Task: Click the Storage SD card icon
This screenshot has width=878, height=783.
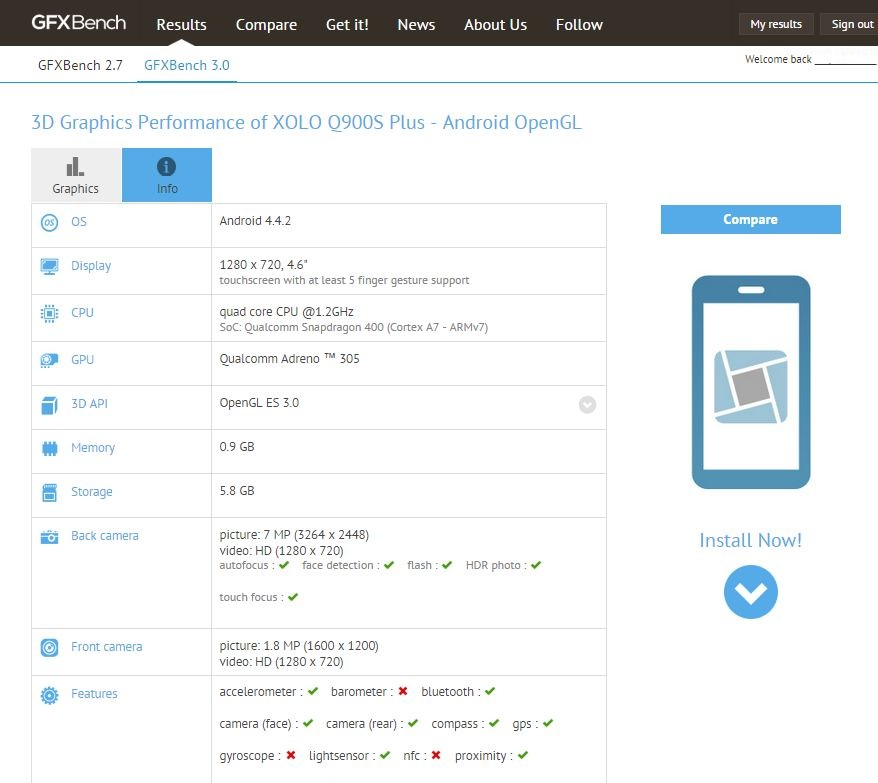Action: (49, 493)
